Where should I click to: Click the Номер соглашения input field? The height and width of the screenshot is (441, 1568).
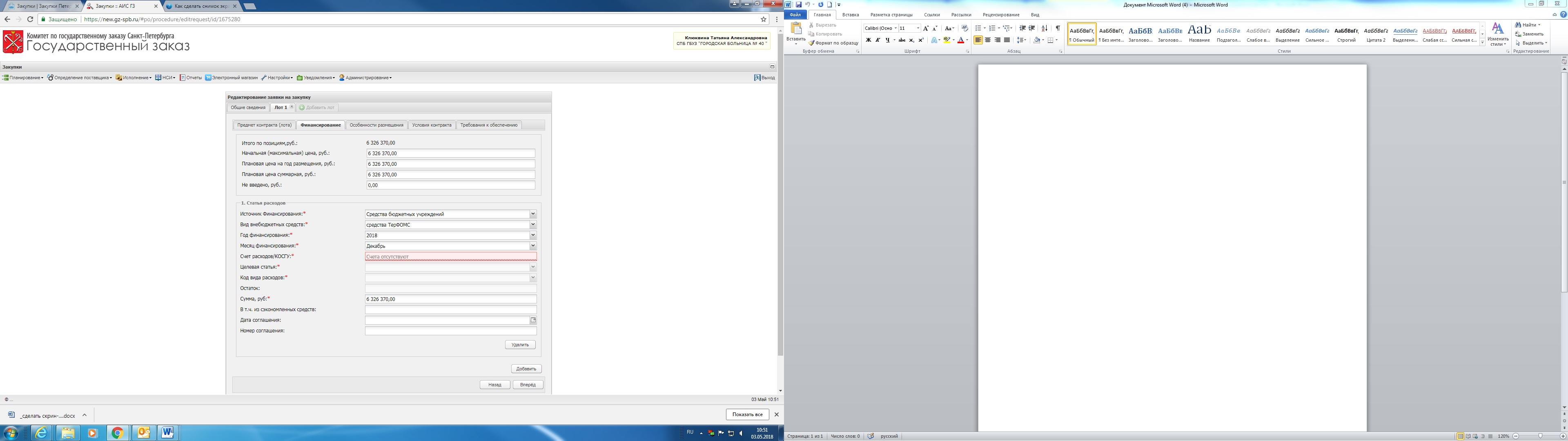tap(450, 331)
